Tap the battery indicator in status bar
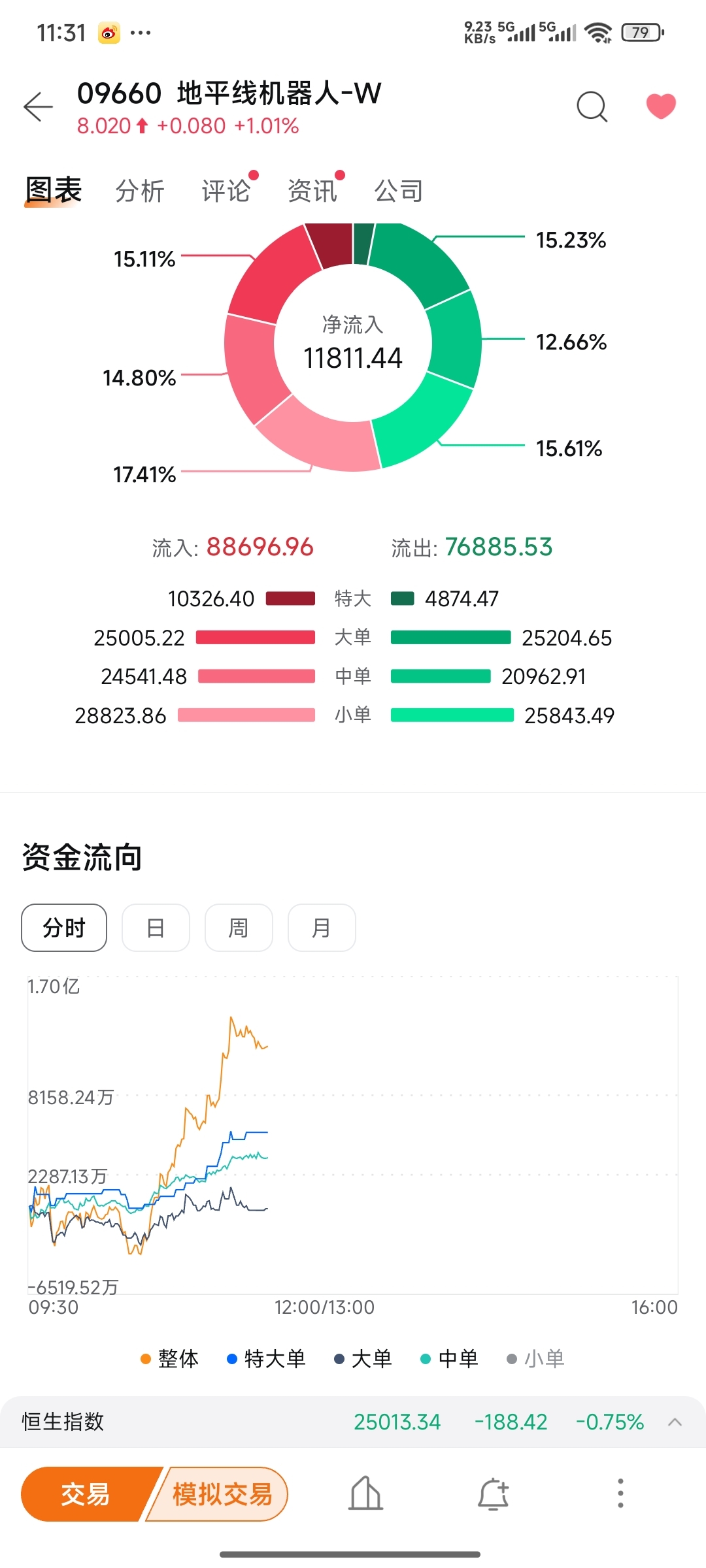The image size is (706, 1568). coord(643,32)
